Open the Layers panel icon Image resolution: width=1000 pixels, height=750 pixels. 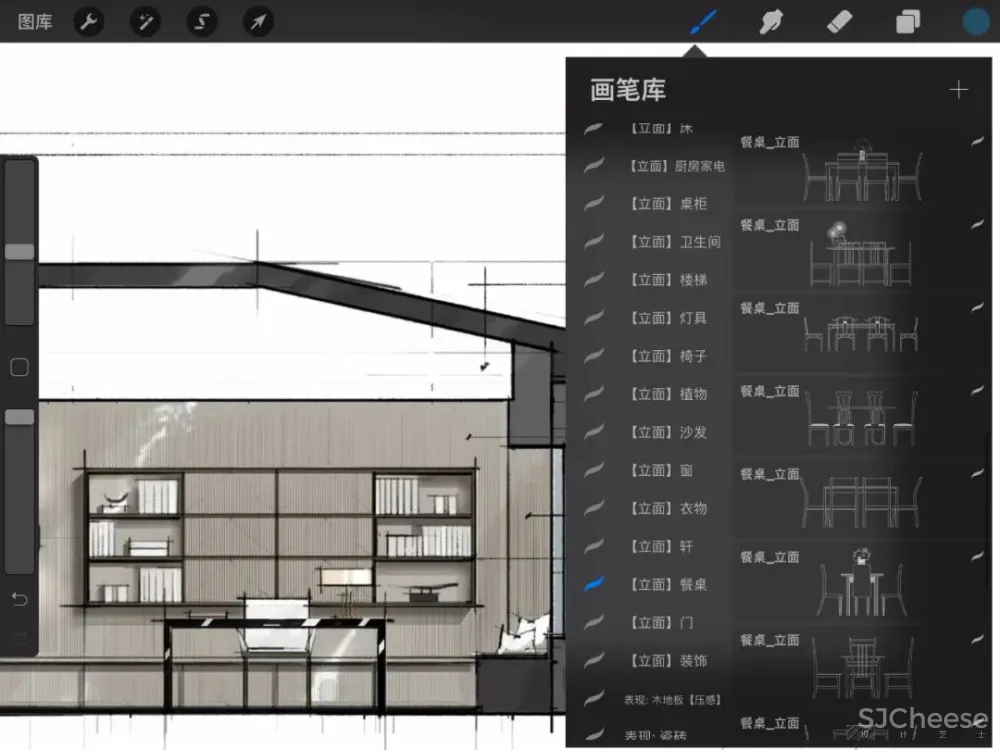pyautogui.click(x=908, y=21)
